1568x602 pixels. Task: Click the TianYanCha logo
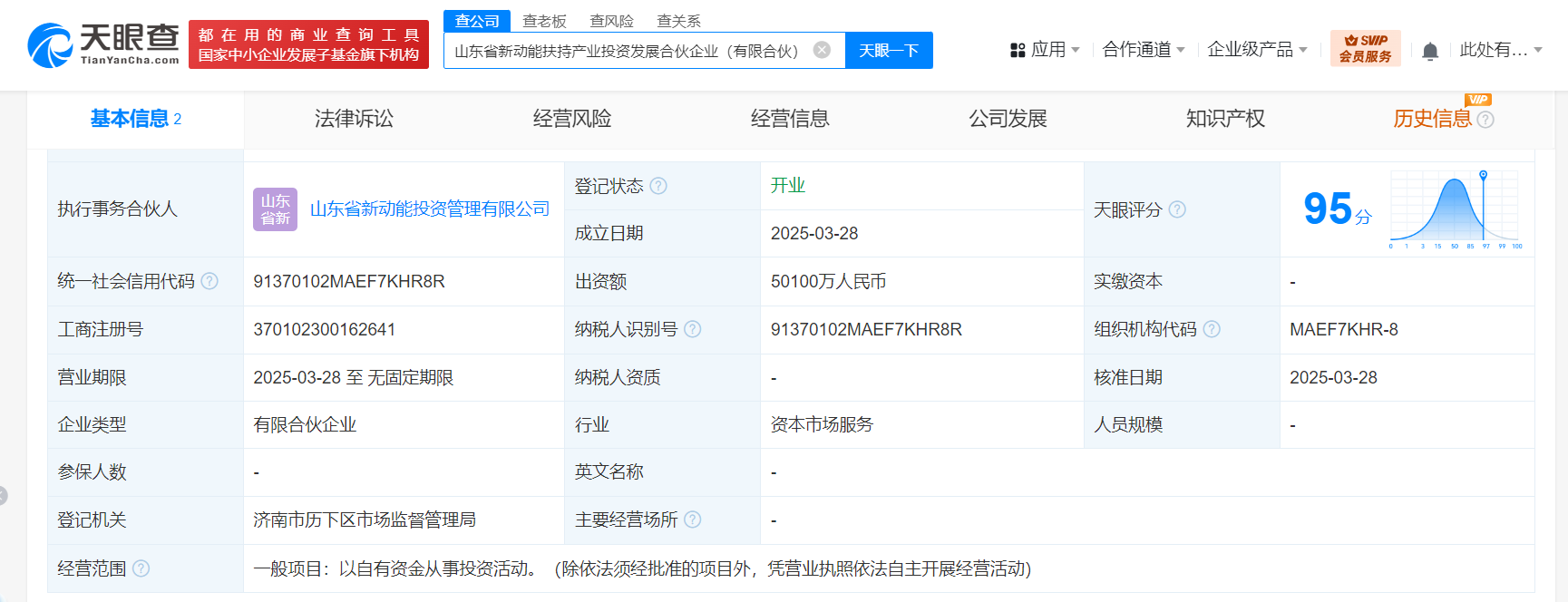(103, 44)
